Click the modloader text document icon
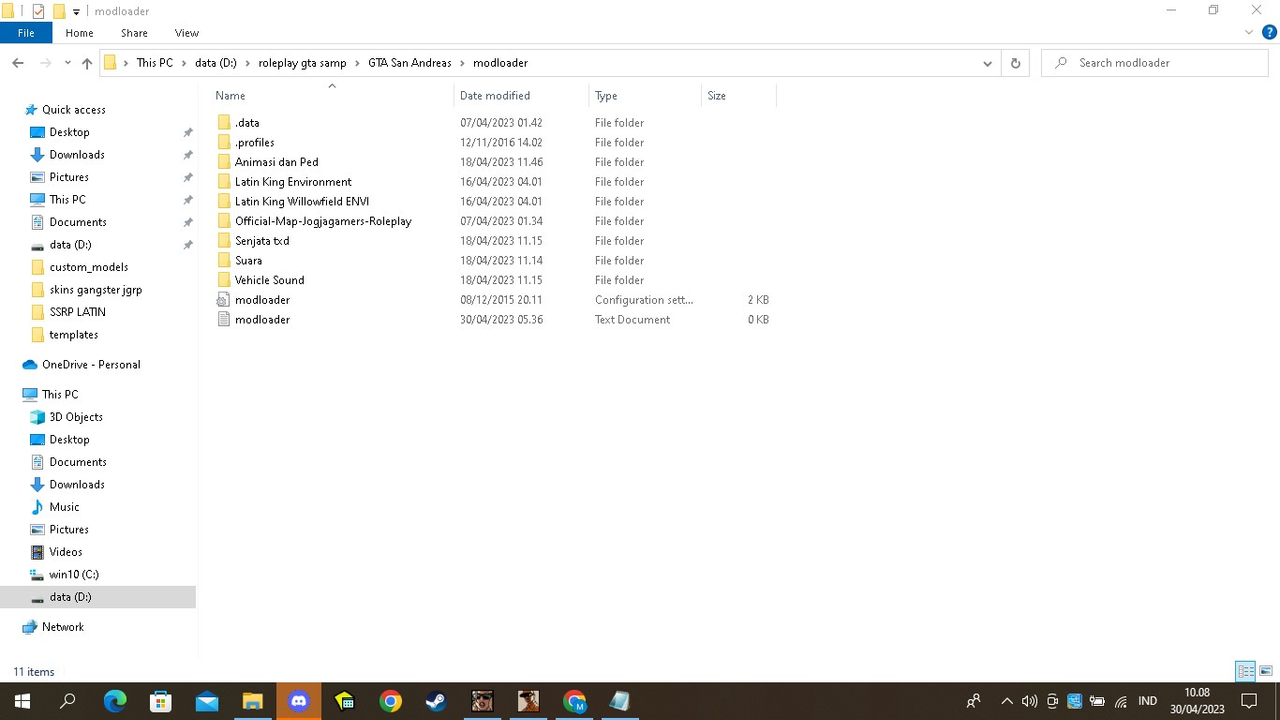 [x=224, y=320]
